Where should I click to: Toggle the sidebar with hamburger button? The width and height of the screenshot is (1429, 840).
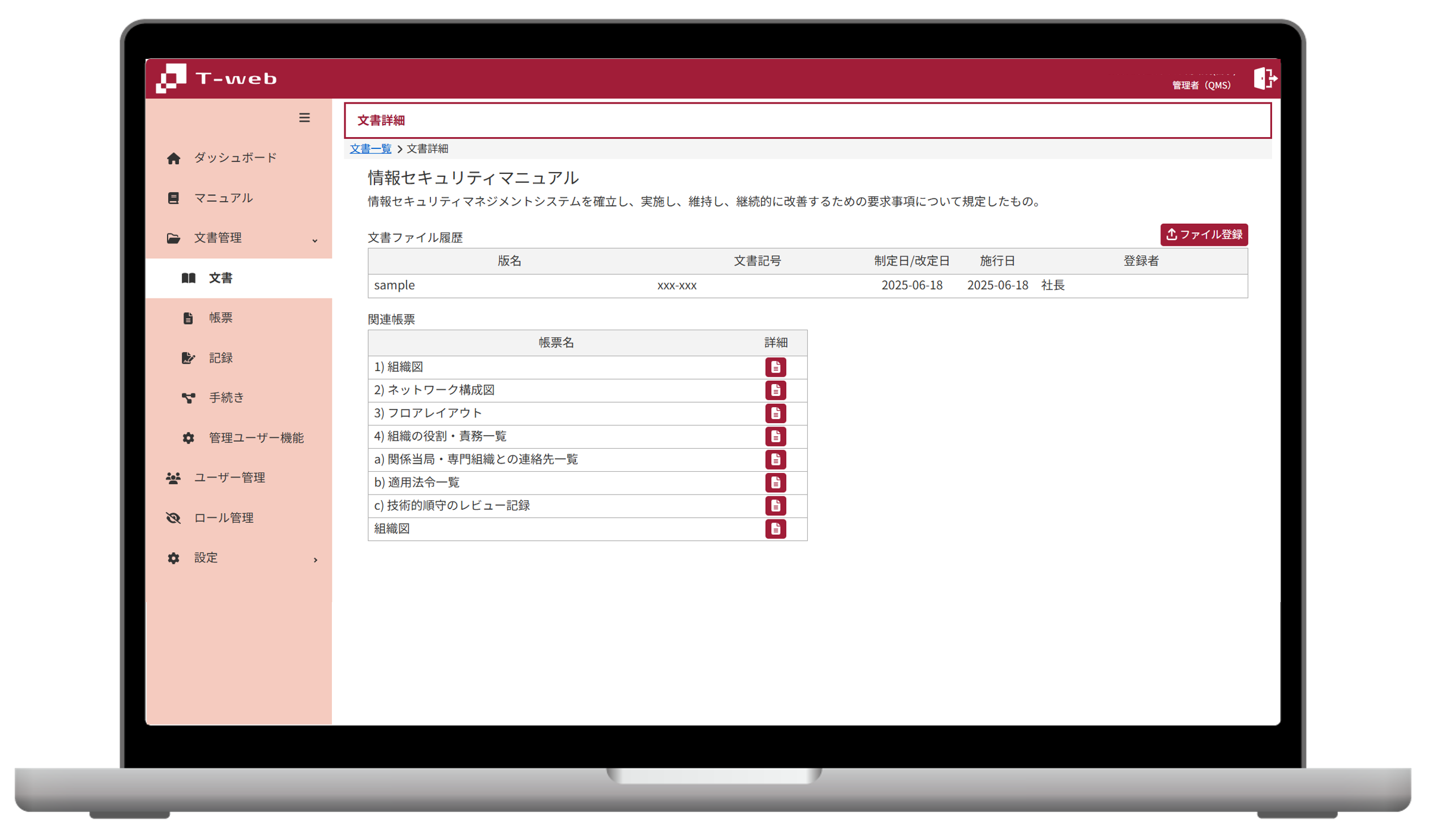coord(305,118)
